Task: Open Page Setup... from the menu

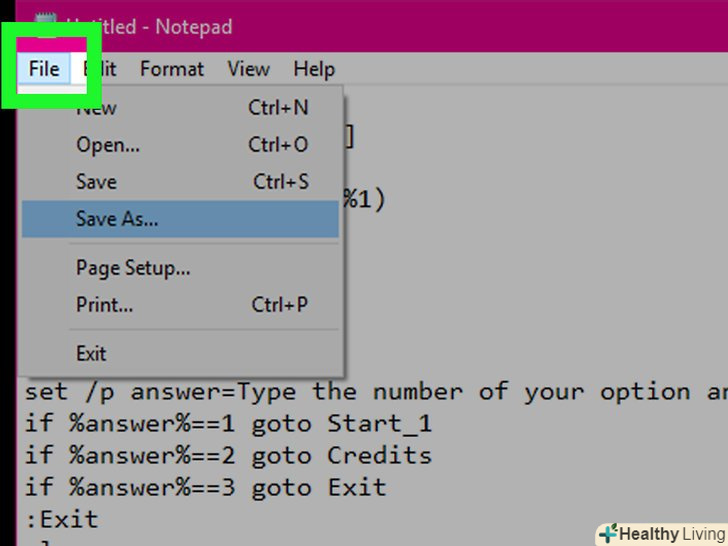Action: (x=133, y=268)
